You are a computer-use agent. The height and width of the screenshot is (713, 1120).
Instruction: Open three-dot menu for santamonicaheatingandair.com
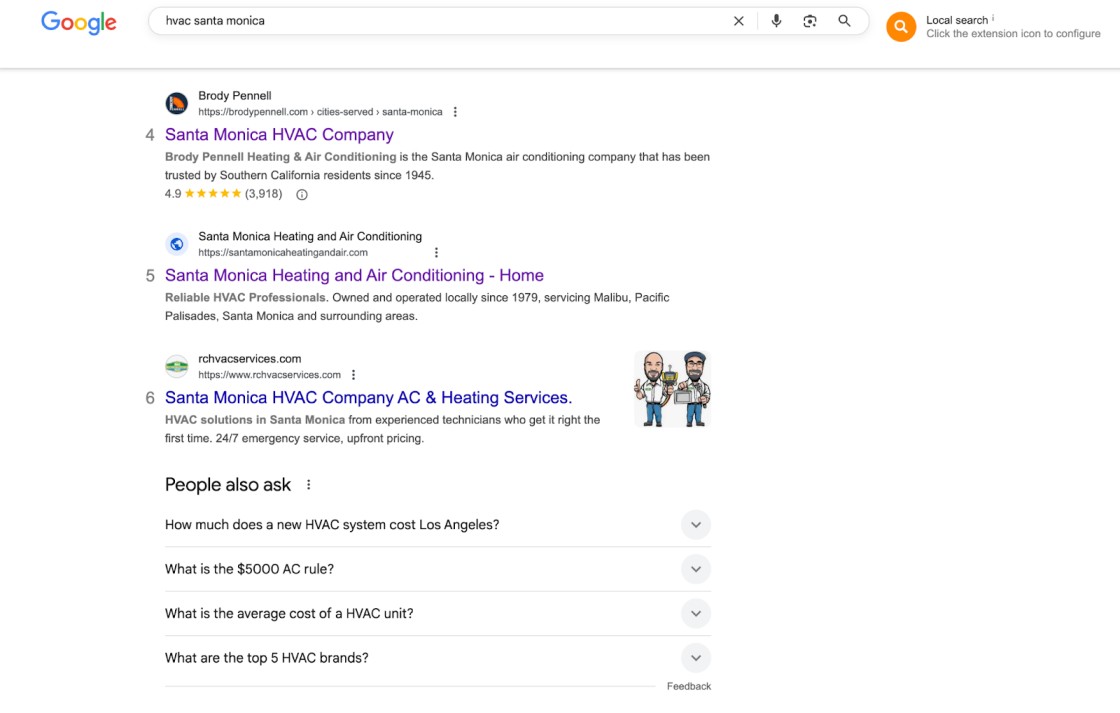click(436, 252)
